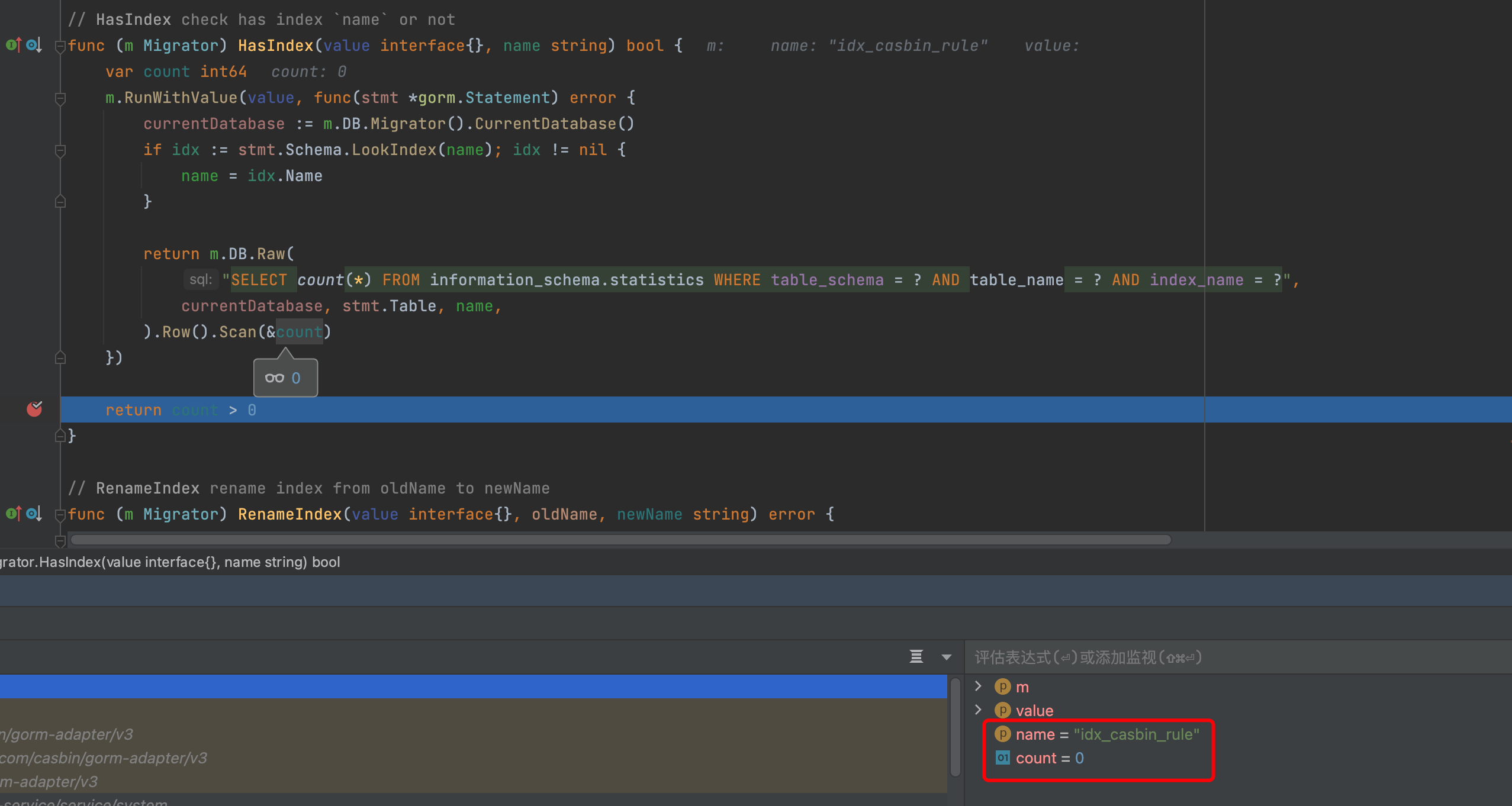This screenshot has width=1512, height=806.
Task: Open the dropdown arrow next to frames icon
Action: 946,657
